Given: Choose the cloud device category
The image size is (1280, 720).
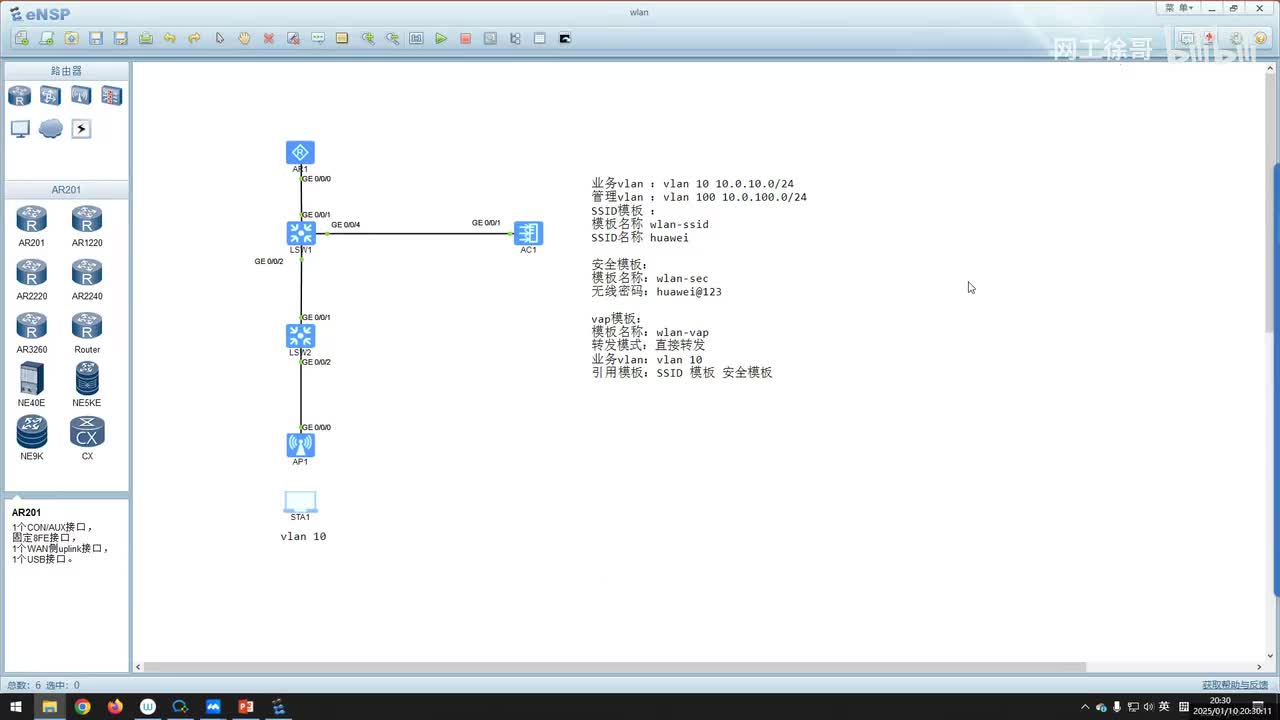Looking at the screenshot, I should pos(50,129).
